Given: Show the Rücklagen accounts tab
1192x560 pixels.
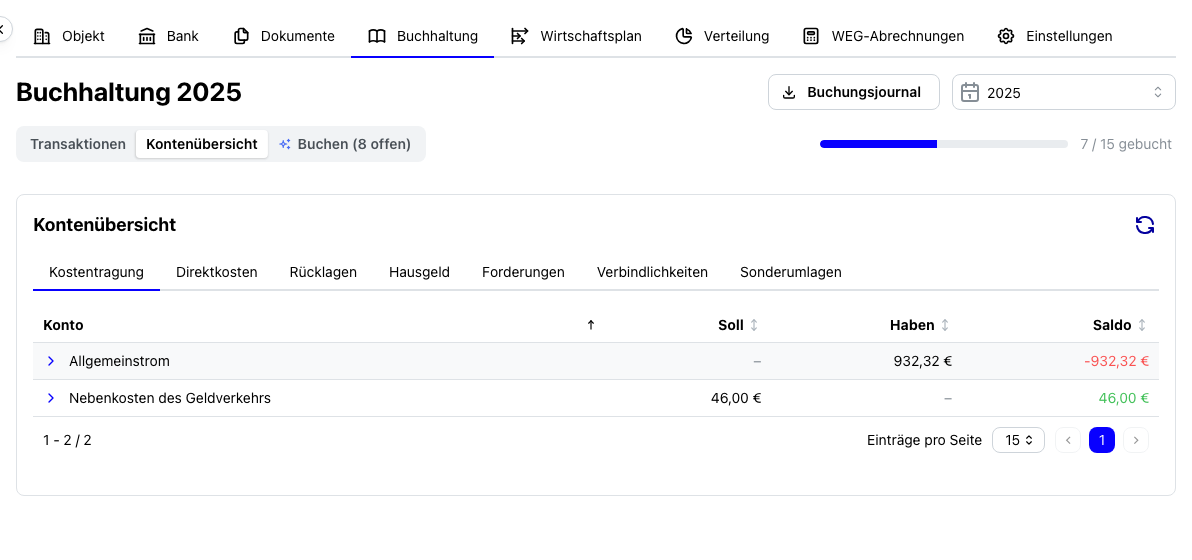Looking at the screenshot, I should pos(323,272).
